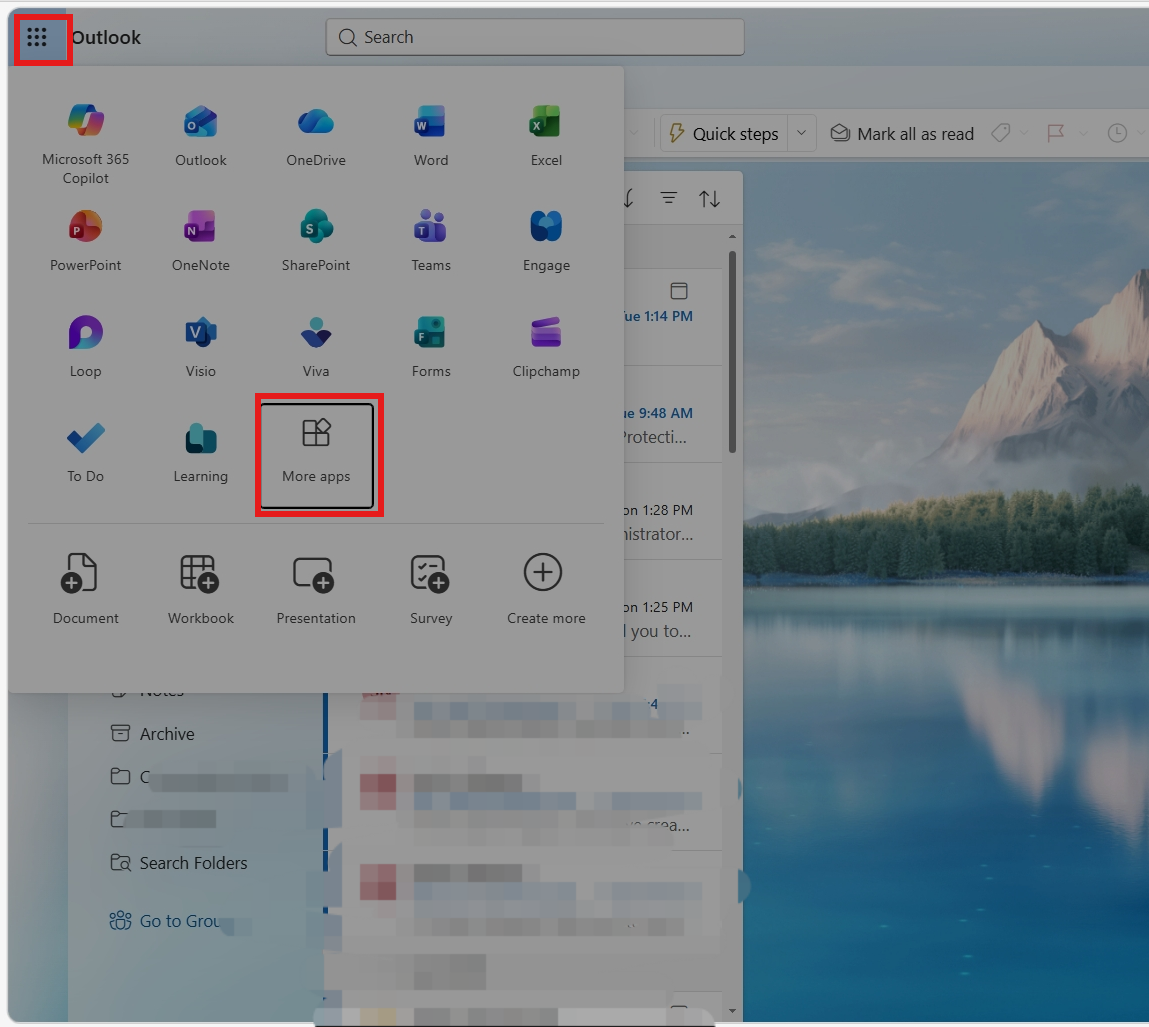Open Forms app
Viewport: 1149px width, 1027px height.
[431, 346]
